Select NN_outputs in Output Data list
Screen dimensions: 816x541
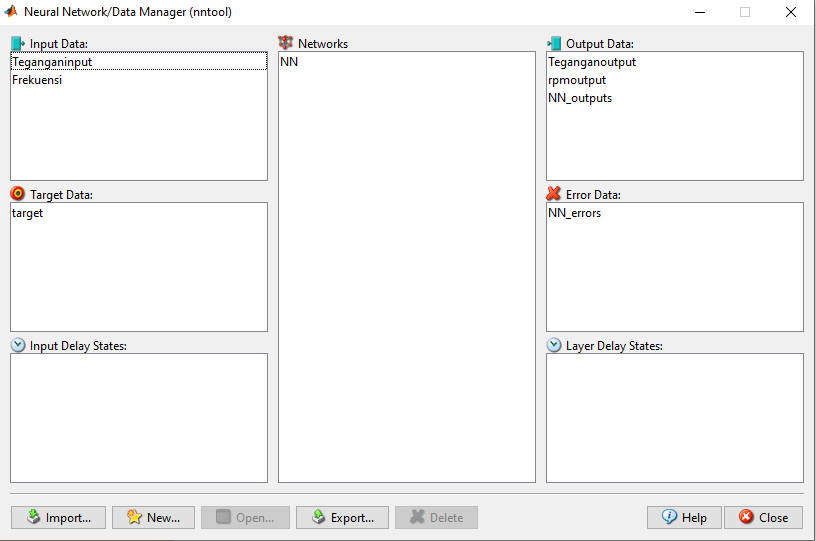(675, 98)
